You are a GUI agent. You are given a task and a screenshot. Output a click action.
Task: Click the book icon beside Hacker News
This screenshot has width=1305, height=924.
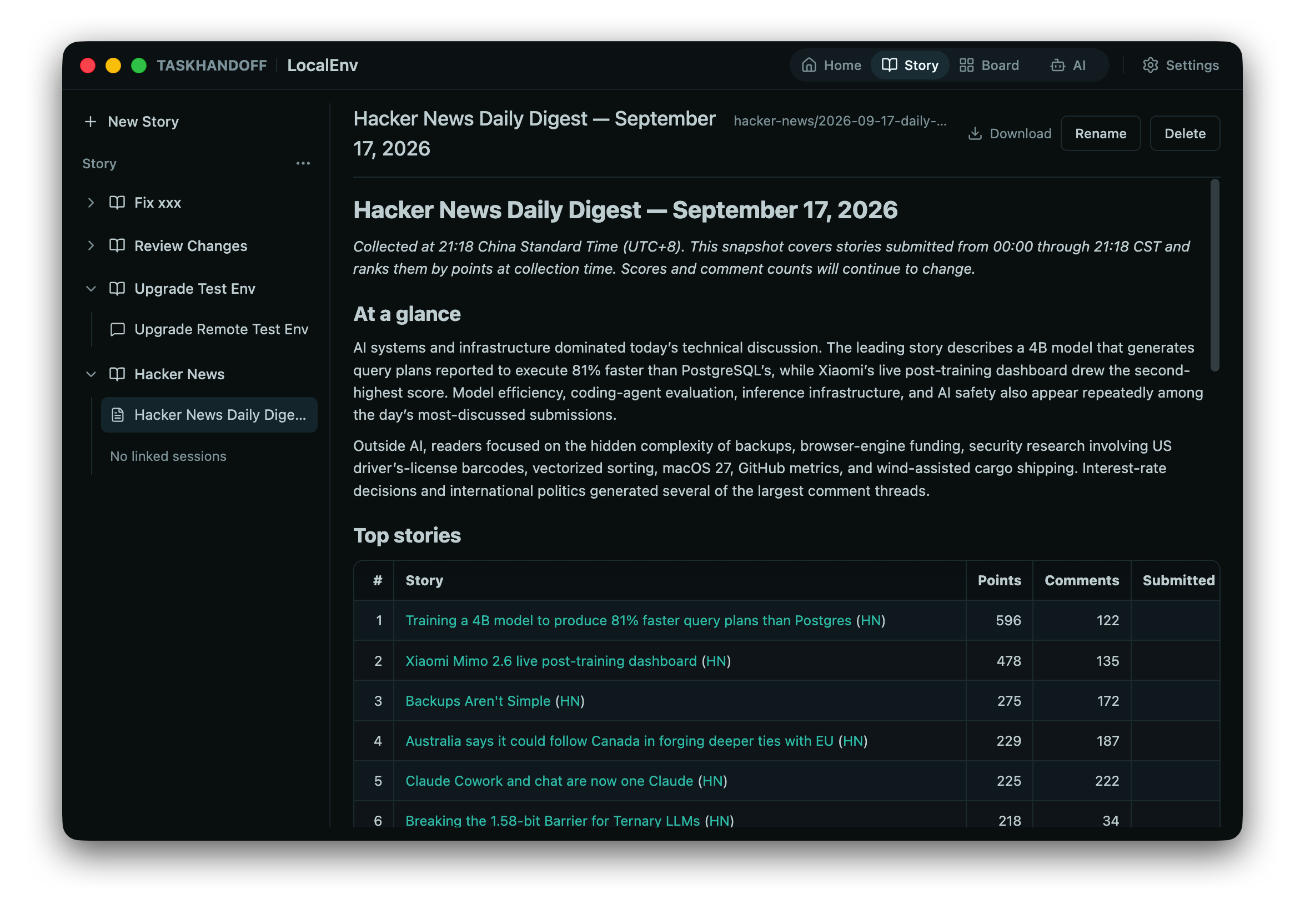point(117,374)
